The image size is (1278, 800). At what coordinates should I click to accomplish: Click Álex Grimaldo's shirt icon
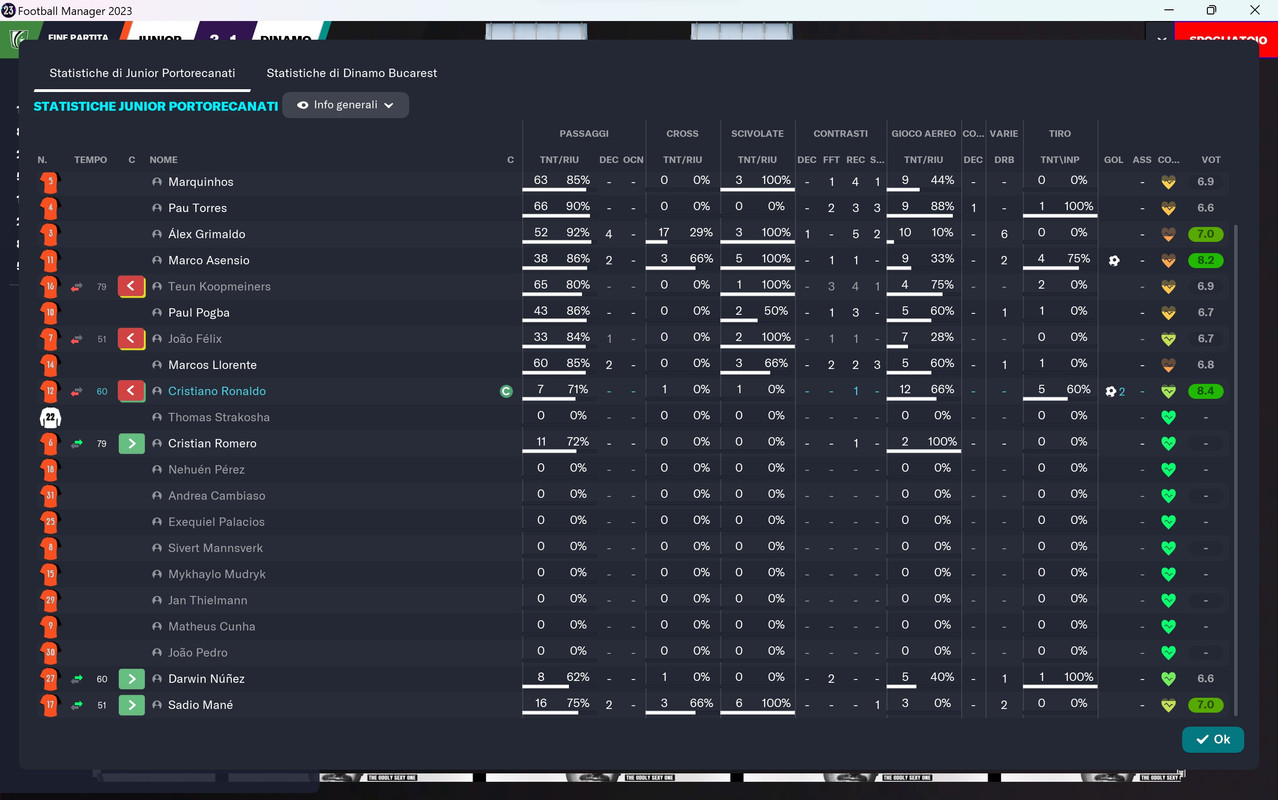pyautogui.click(x=50, y=234)
